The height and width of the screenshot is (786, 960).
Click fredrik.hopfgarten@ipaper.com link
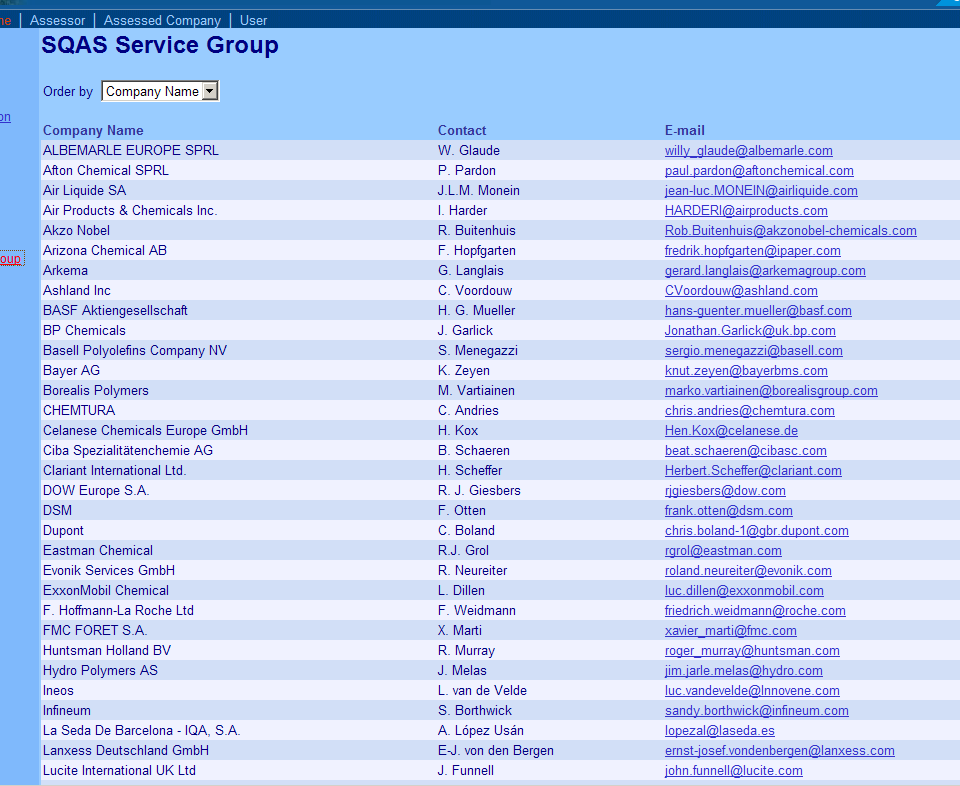click(x=752, y=250)
